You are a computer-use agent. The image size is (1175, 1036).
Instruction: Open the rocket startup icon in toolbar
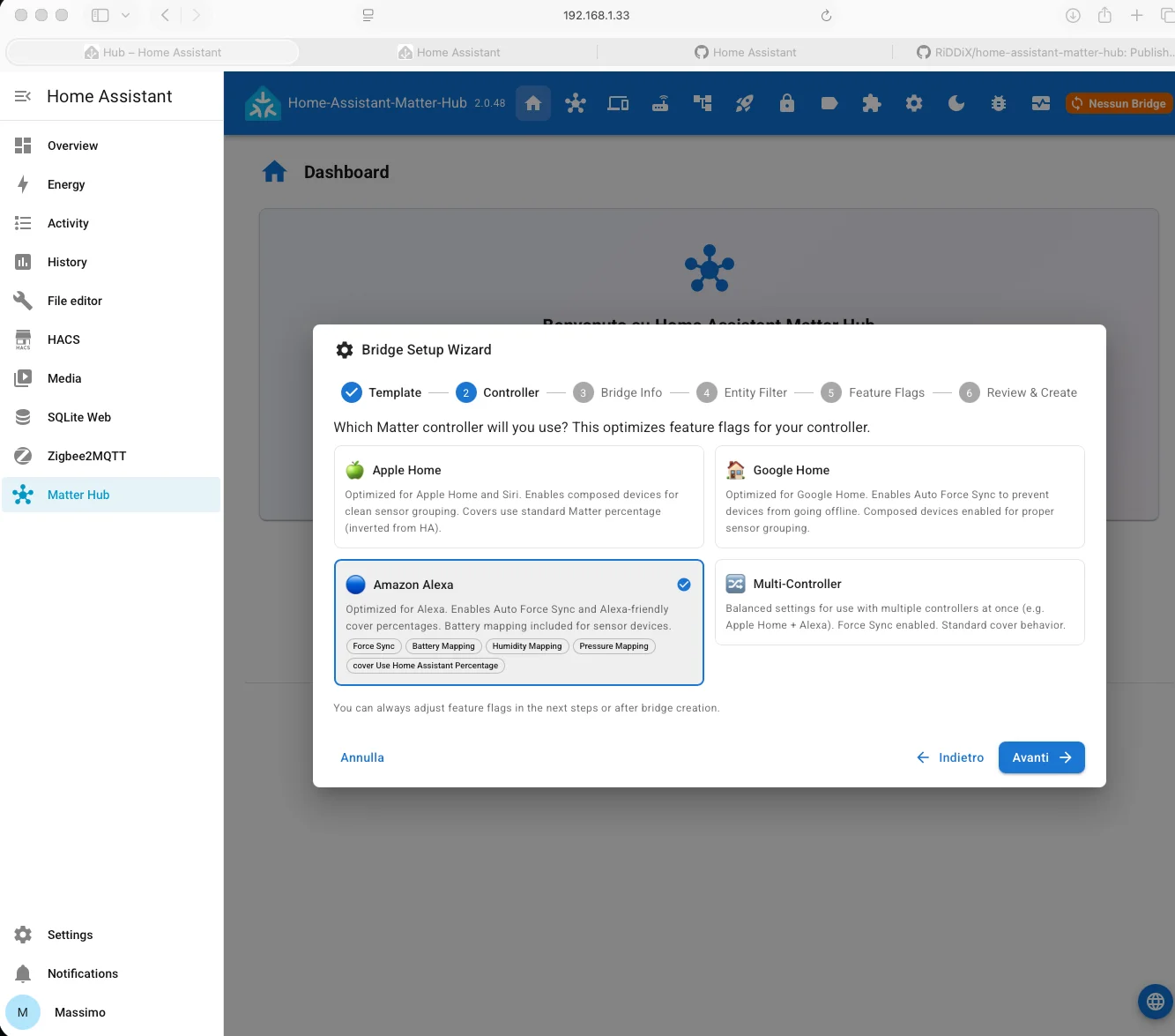pyautogui.click(x=745, y=103)
